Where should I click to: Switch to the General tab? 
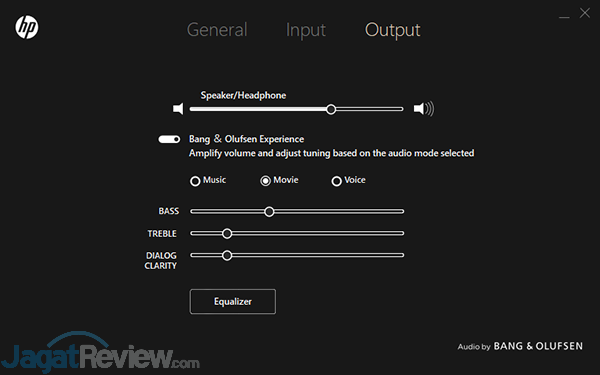pos(217,30)
